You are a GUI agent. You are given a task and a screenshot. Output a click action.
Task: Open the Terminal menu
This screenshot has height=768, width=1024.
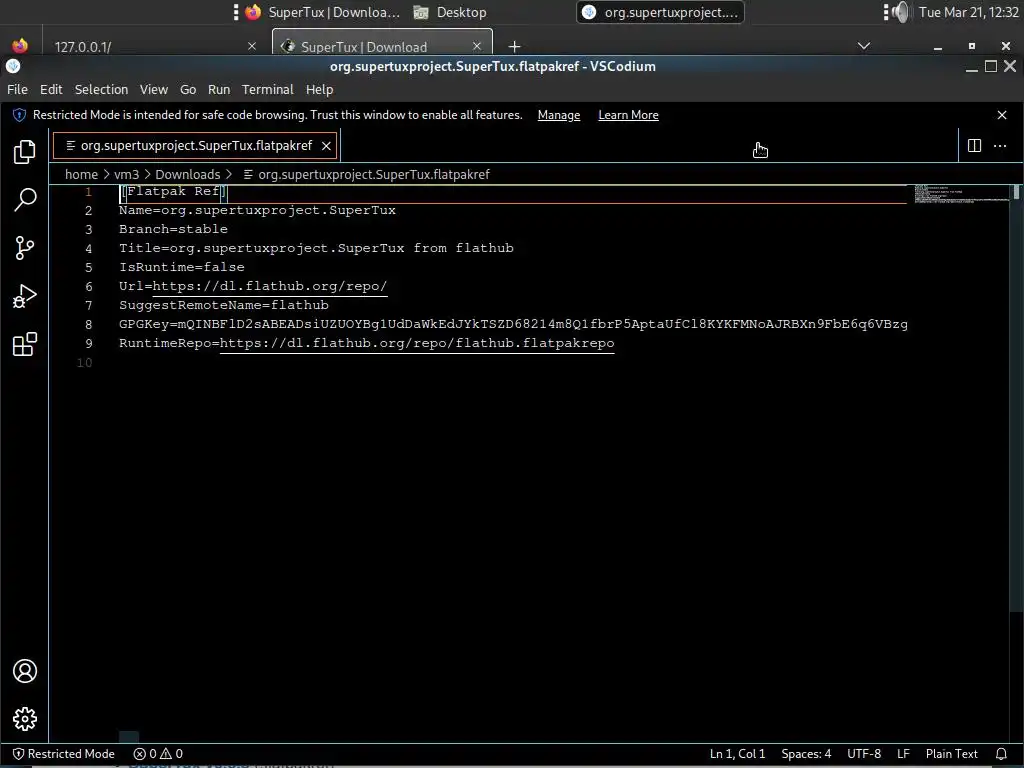point(268,89)
